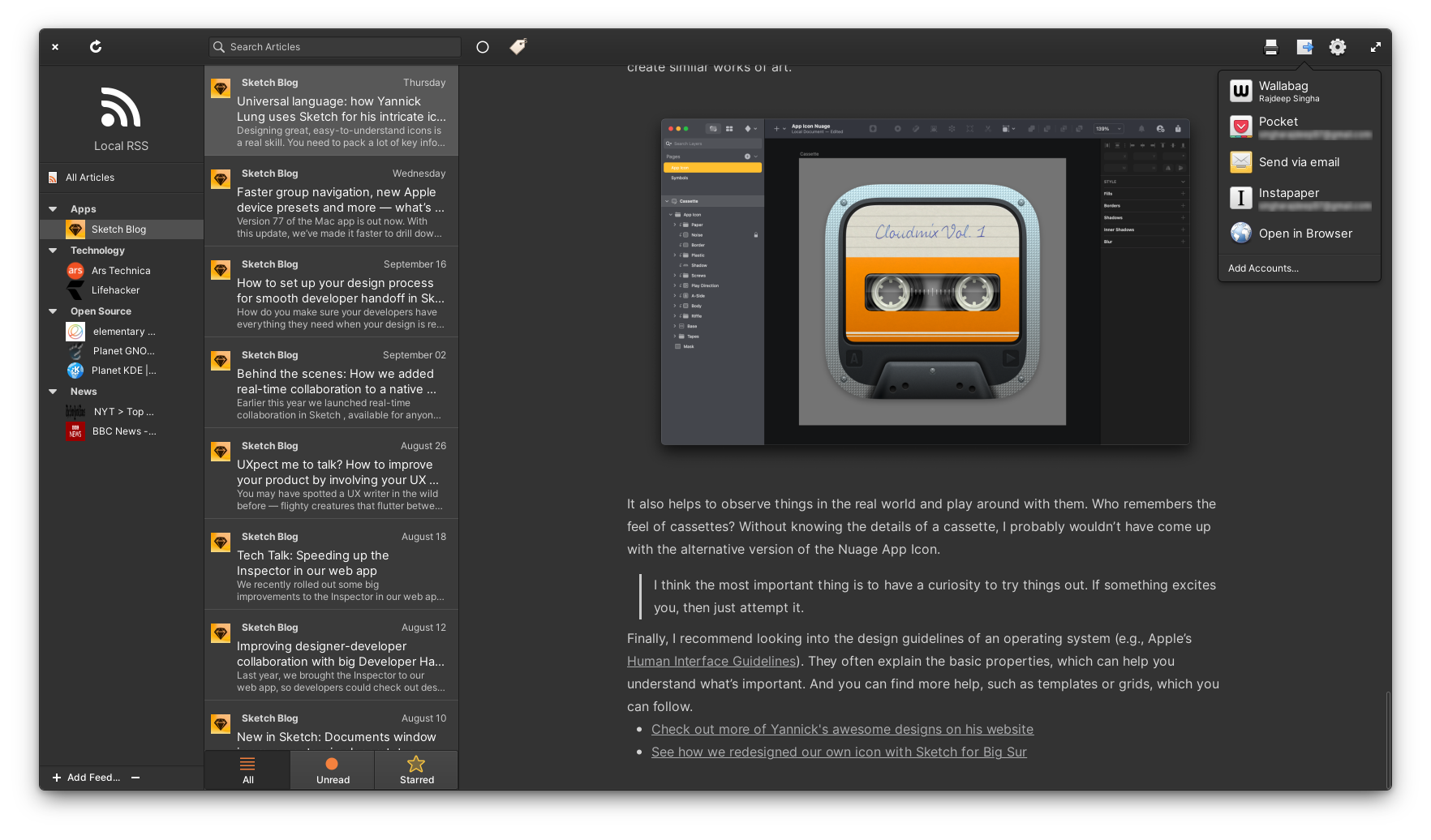Click the Planet GNOME feed icon

coord(75,351)
